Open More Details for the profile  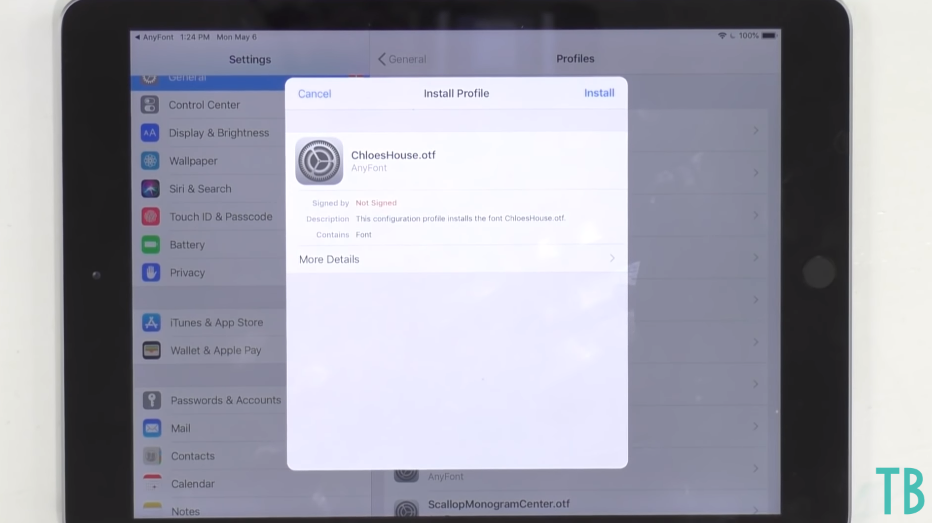[x=456, y=259]
